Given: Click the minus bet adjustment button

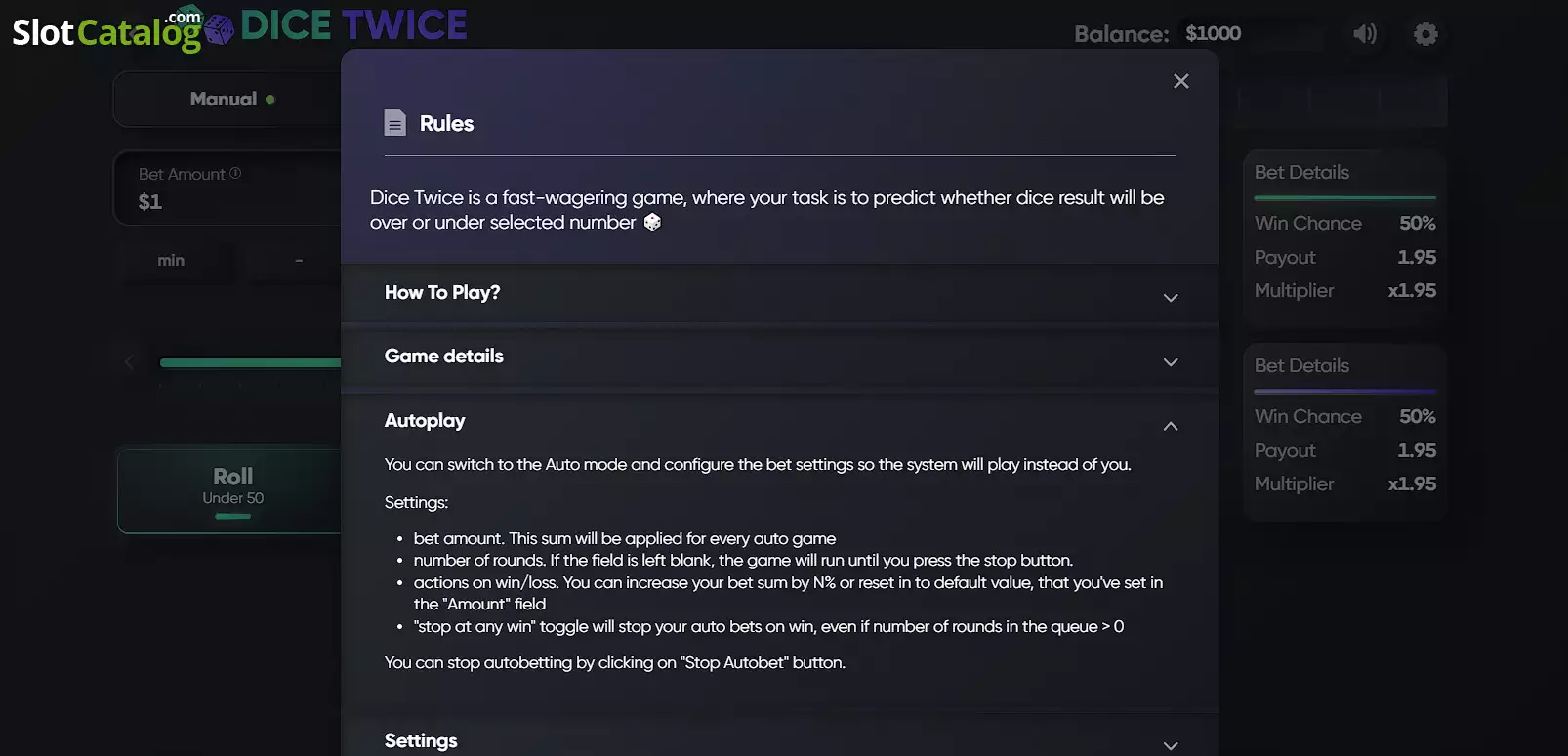Looking at the screenshot, I should pyautogui.click(x=299, y=260).
